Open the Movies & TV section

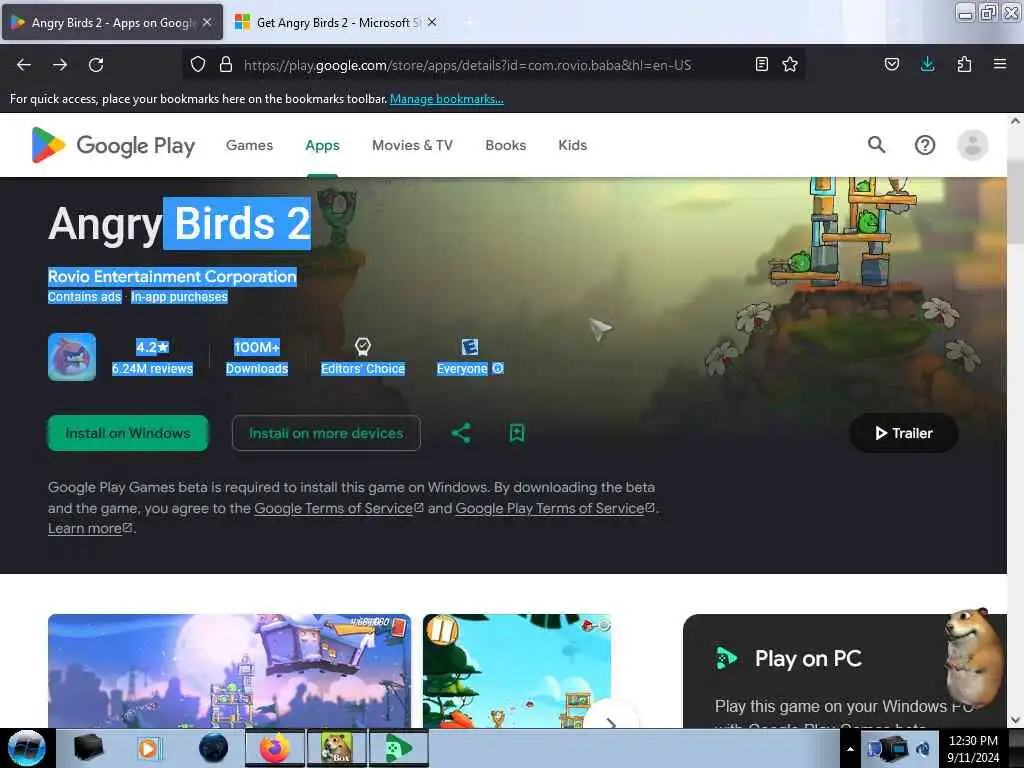click(x=412, y=145)
